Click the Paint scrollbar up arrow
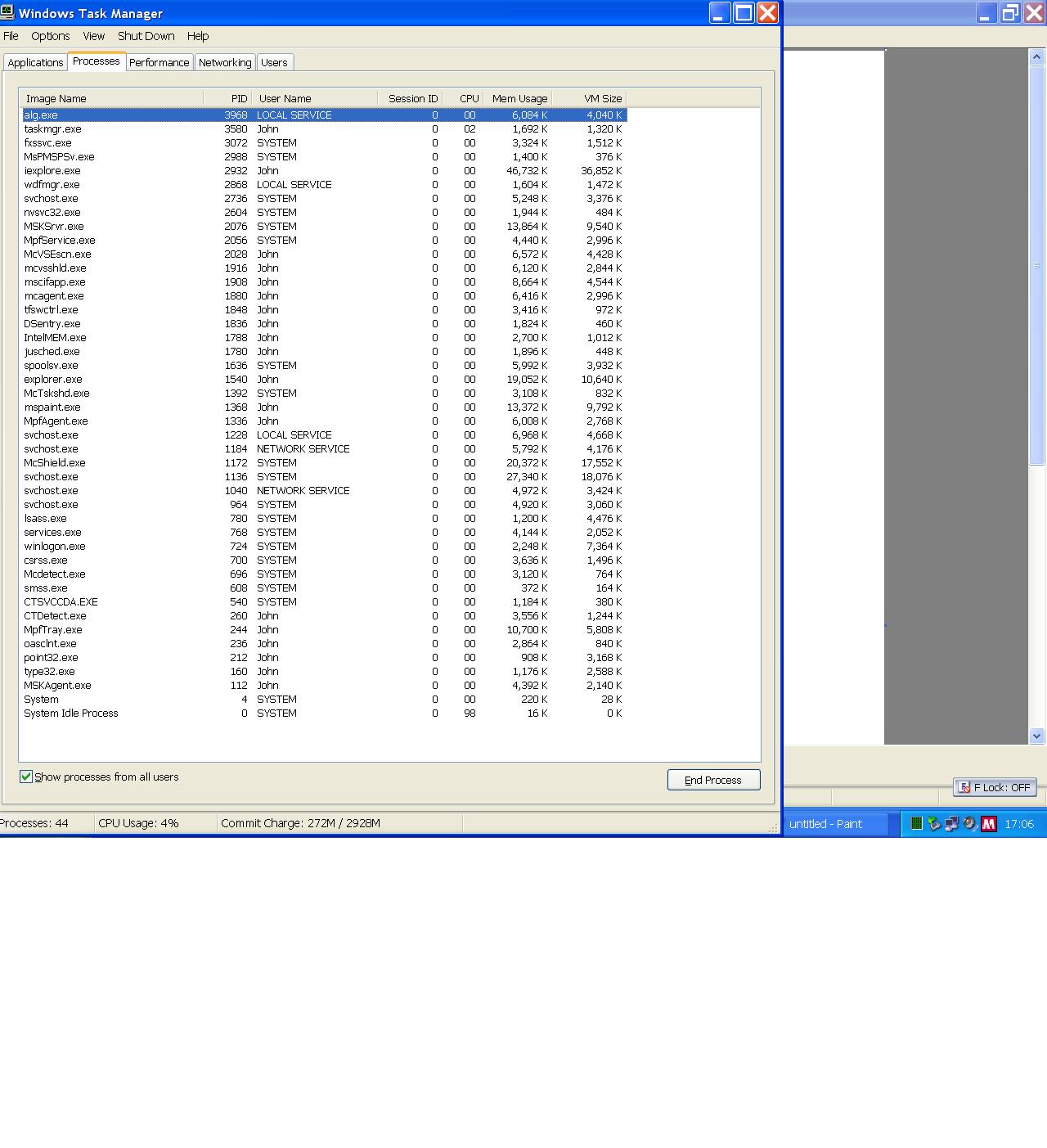Viewport: 1047px width, 1148px height. (1036, 57)
